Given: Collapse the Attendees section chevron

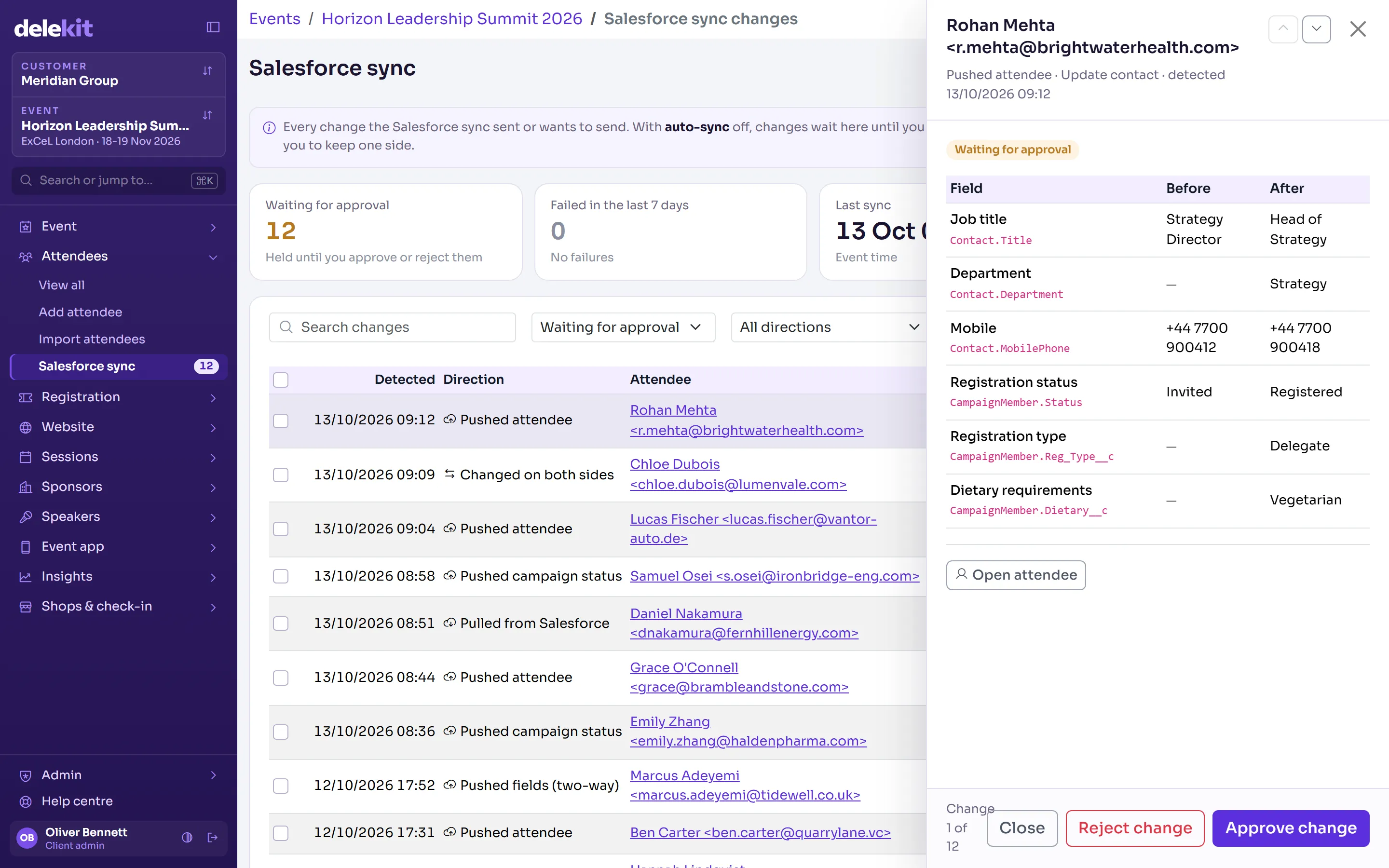Looking at the screenshot, I should [x=213, y=257].
